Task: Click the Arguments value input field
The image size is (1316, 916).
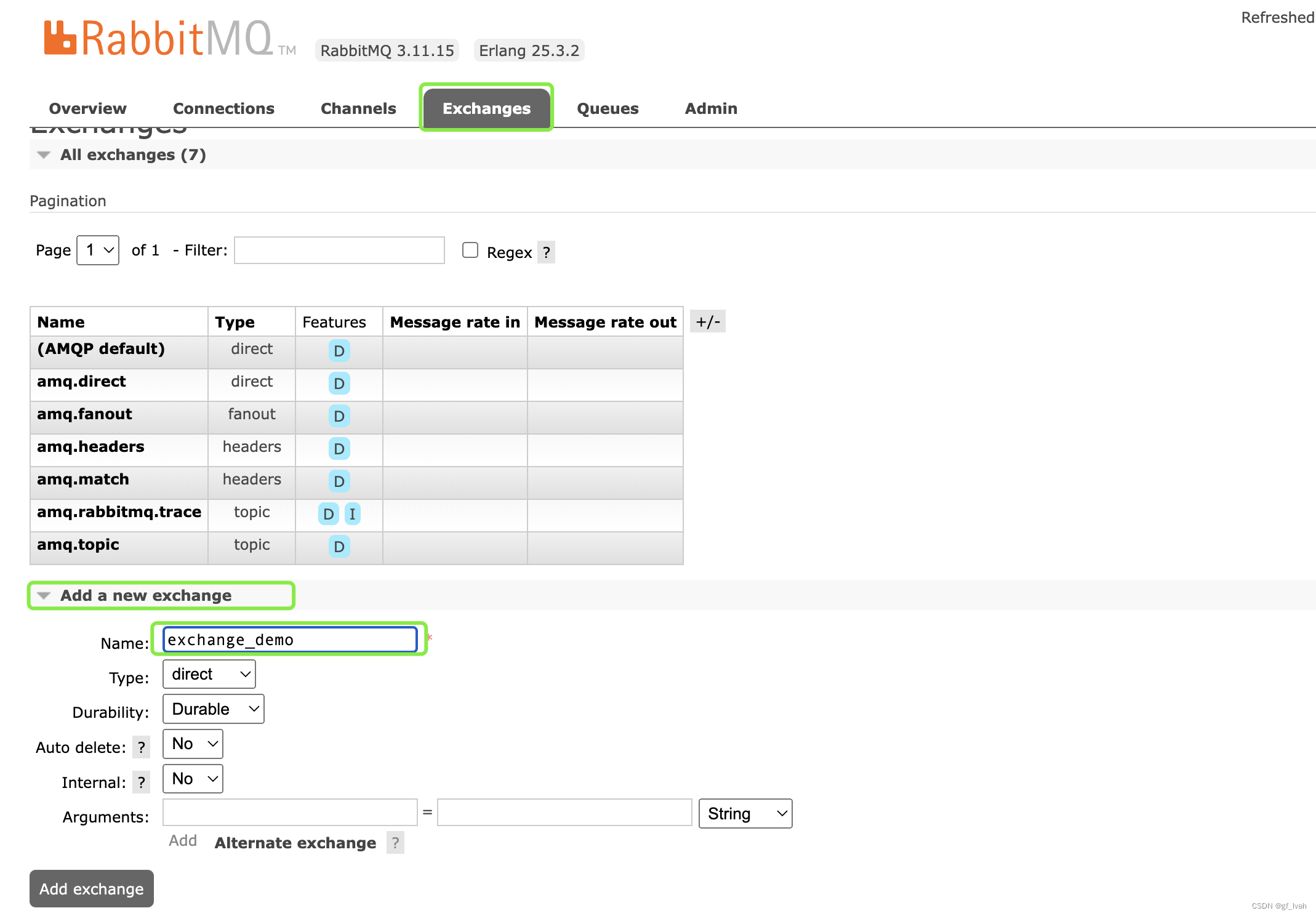Action: (x=564, y=813)
